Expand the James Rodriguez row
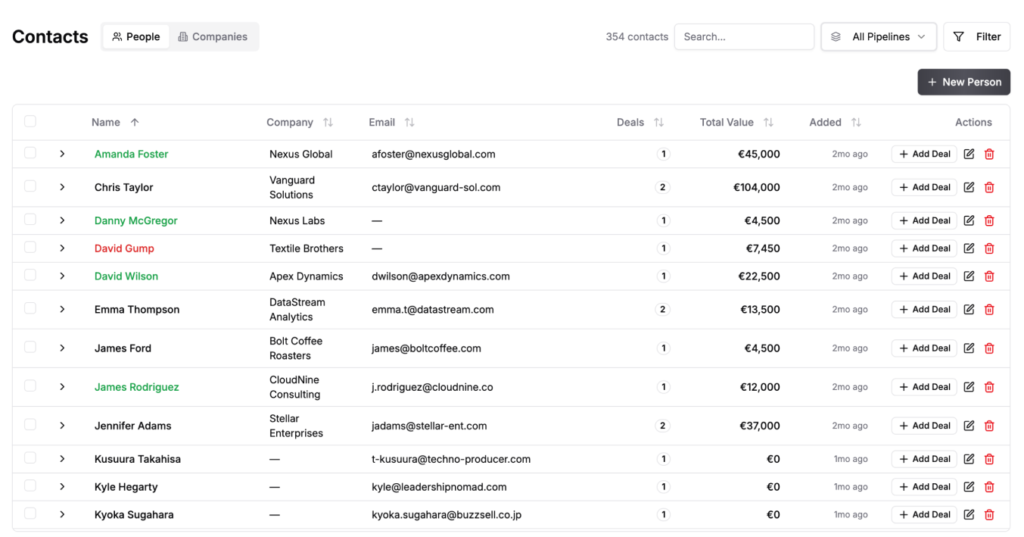 coord(62,387)
